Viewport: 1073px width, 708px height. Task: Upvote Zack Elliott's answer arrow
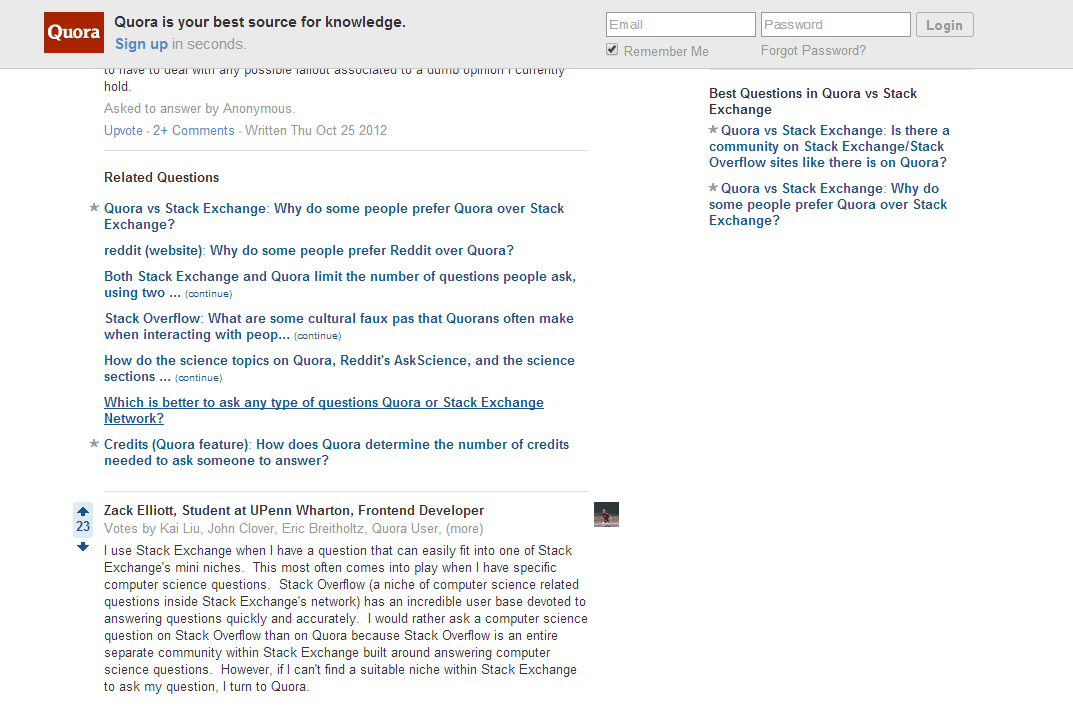click(83, 511)
